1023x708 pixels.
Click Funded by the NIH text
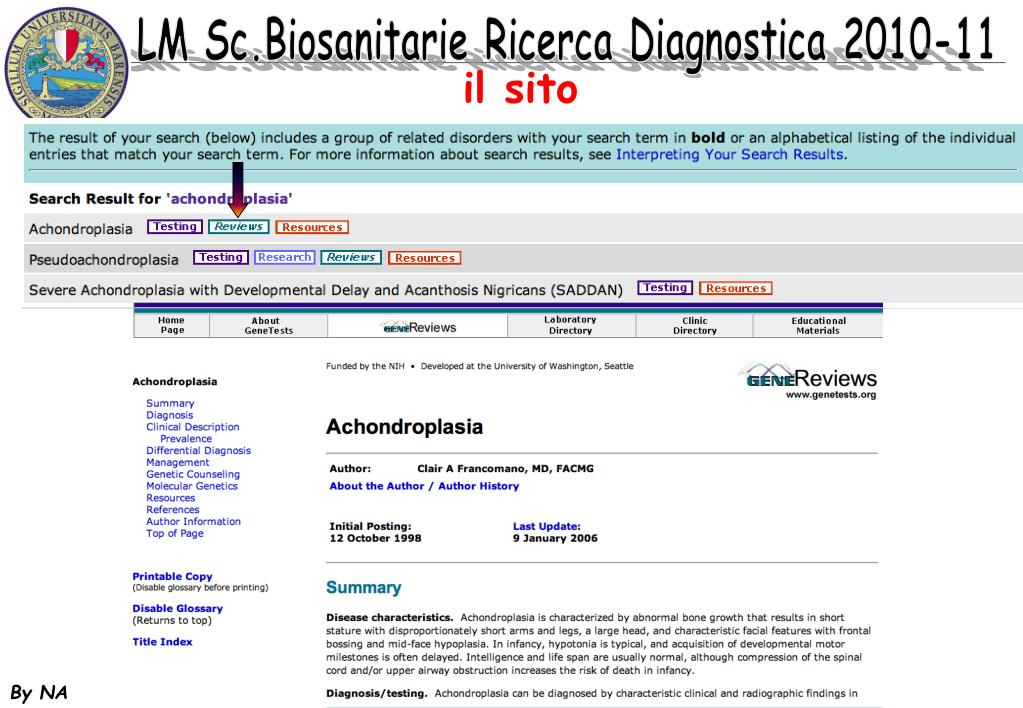click(x=365, y=366)
